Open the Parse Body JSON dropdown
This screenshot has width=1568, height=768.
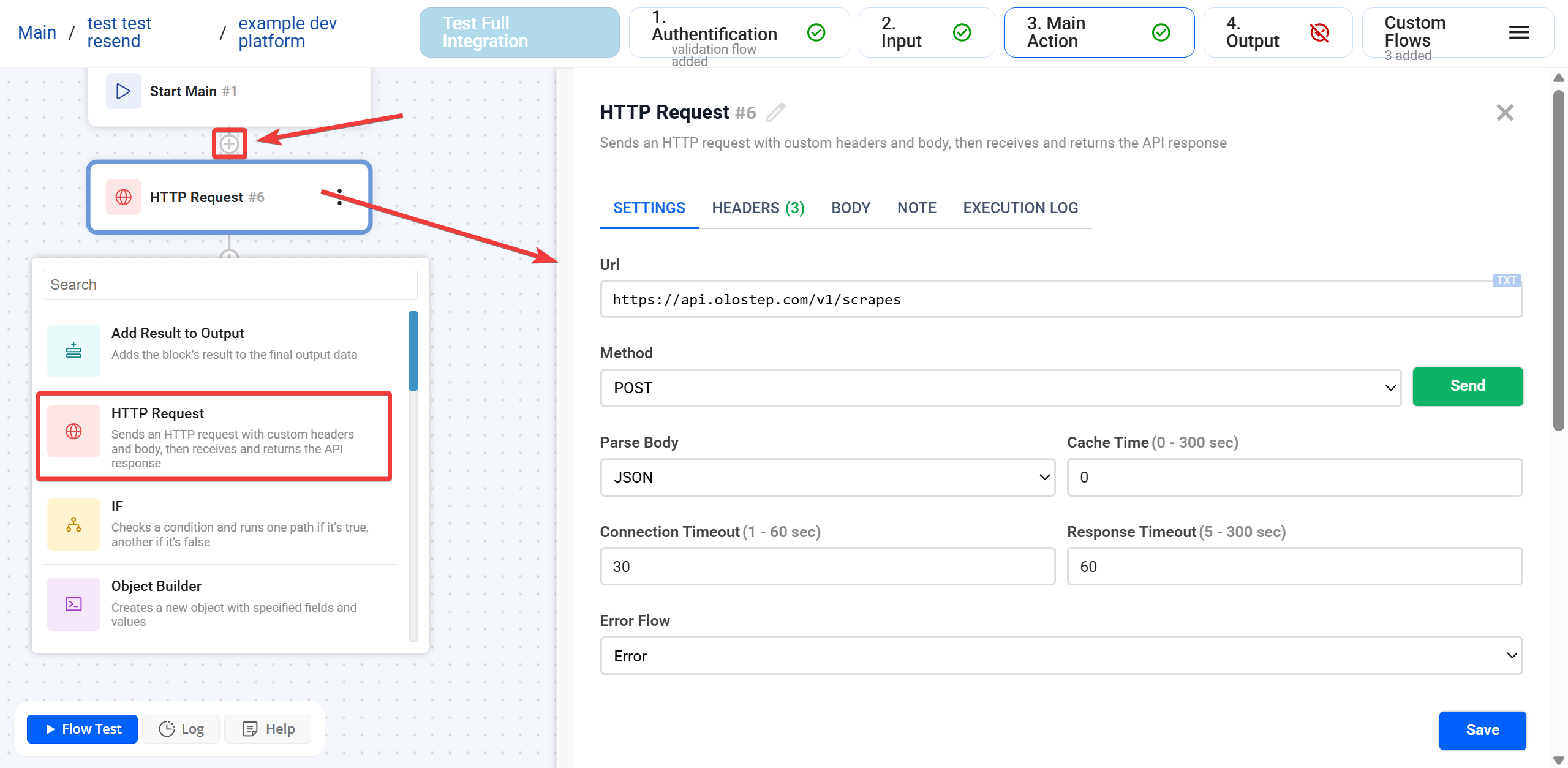[827, 477]
